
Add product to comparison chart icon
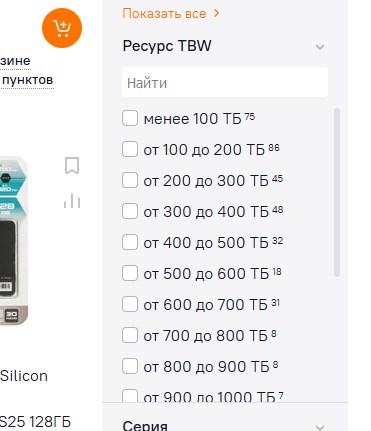click(72, 201)
